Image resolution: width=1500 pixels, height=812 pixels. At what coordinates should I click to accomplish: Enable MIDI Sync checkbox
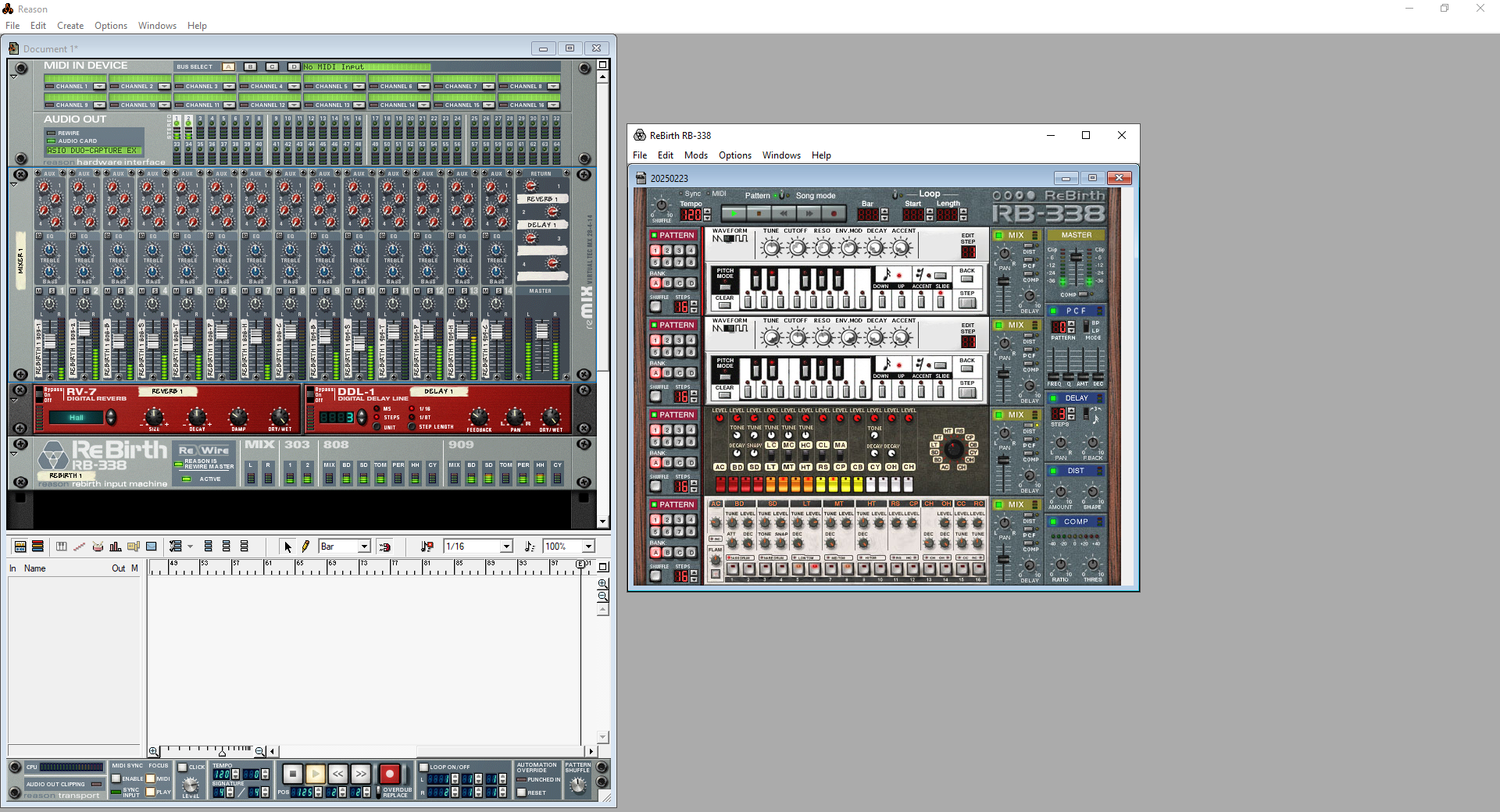point(116,778)
